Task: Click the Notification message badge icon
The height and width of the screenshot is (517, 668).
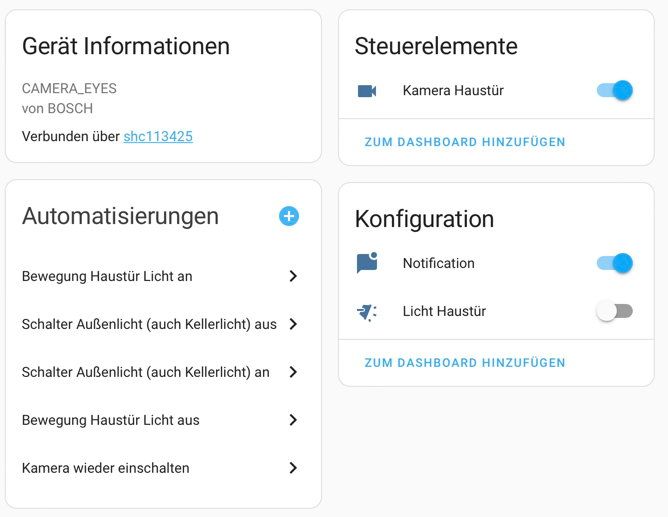Action: [x=367, y=263]
